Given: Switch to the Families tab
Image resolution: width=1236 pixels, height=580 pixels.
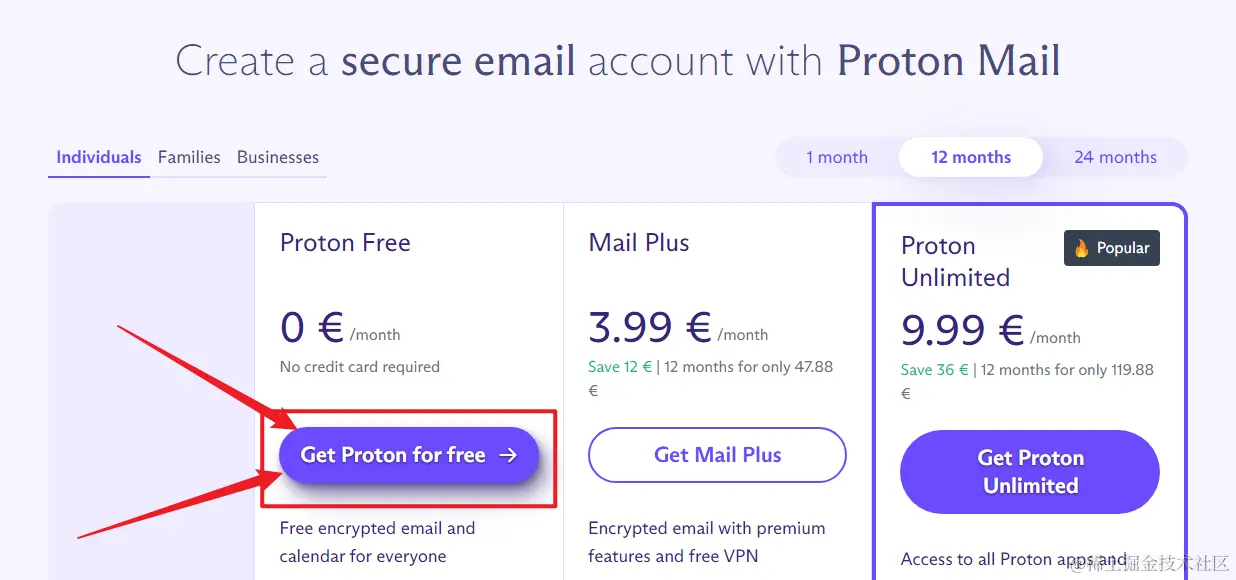Looking at the screenshot, I should [189, 157].
